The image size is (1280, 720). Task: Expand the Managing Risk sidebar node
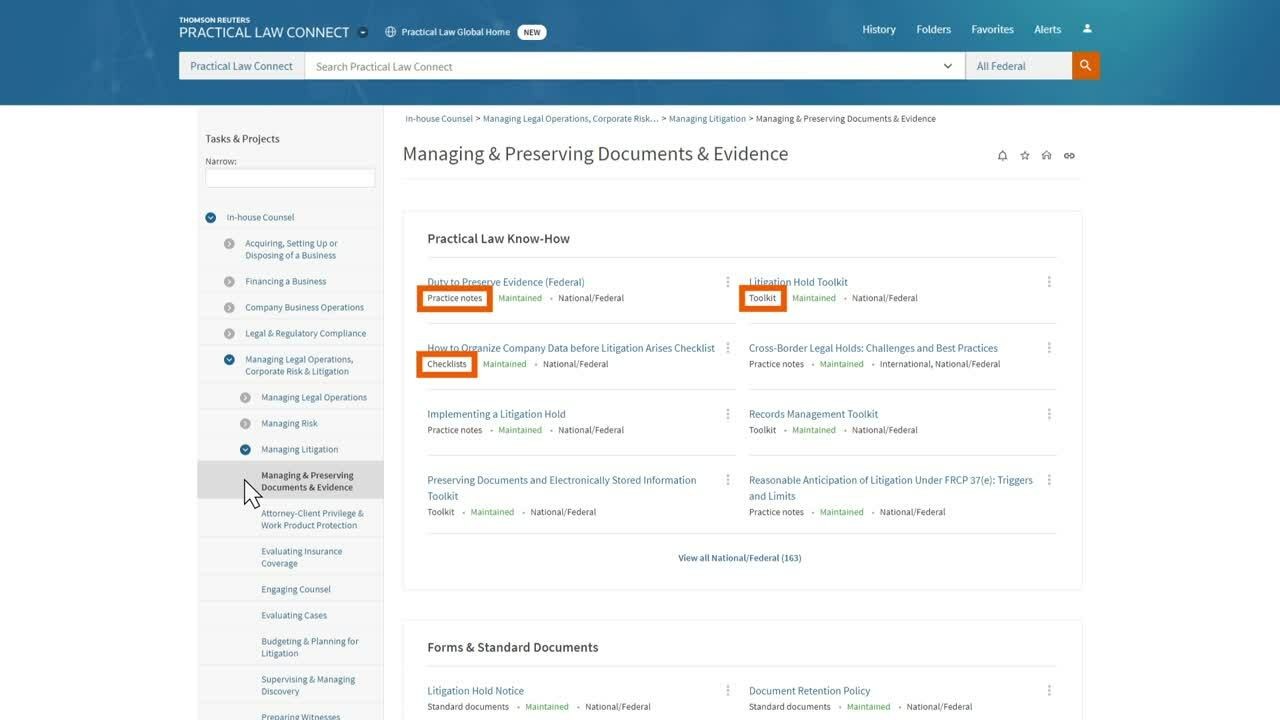coord(245,423)
